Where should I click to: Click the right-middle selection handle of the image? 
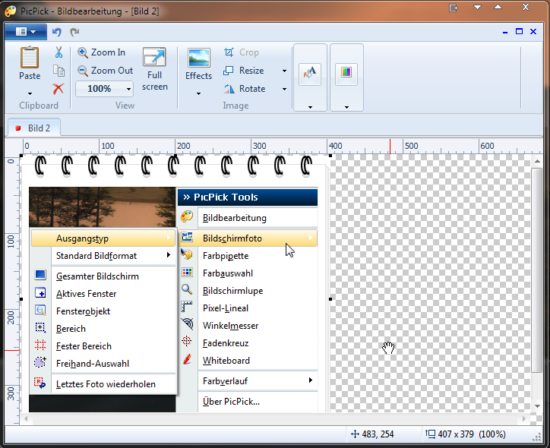coord(330,299)
